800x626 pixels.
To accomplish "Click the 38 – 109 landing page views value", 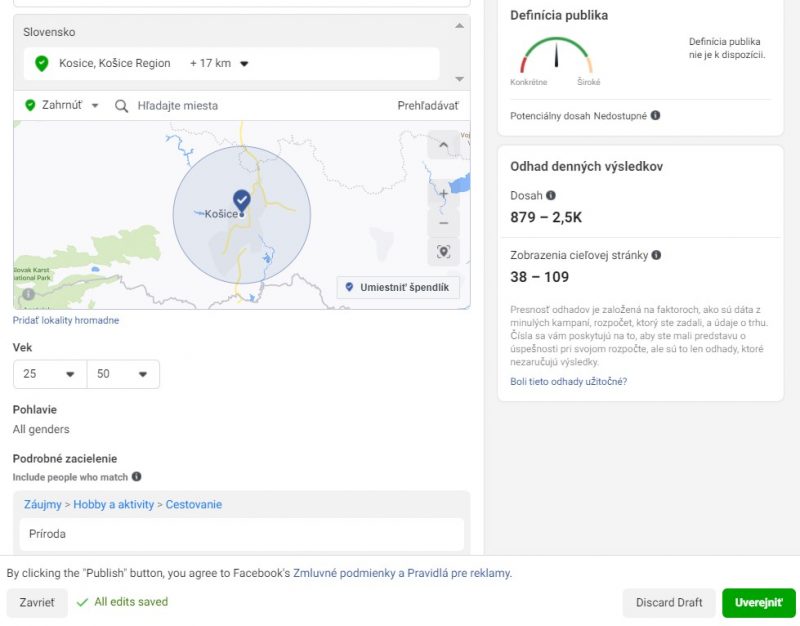I will 539,277.
